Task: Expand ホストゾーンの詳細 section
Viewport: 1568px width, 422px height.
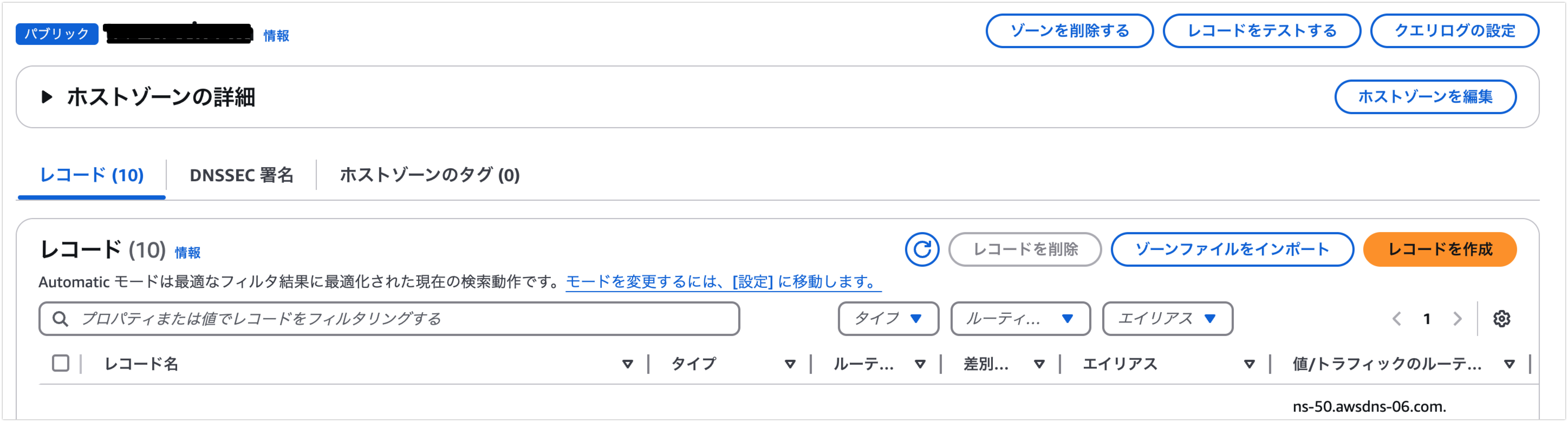Action: (x=46, y=97)
